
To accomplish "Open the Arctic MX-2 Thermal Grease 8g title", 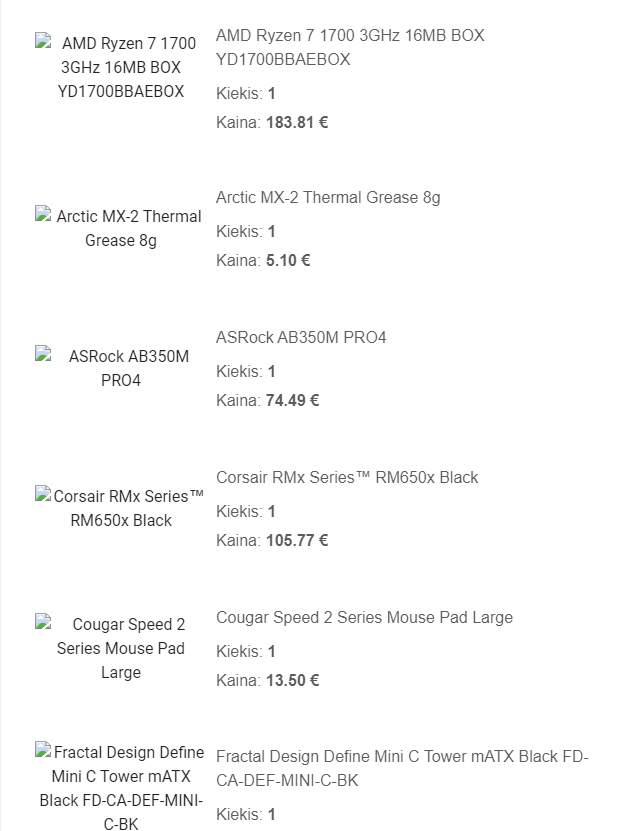I will tap(328, 197).
